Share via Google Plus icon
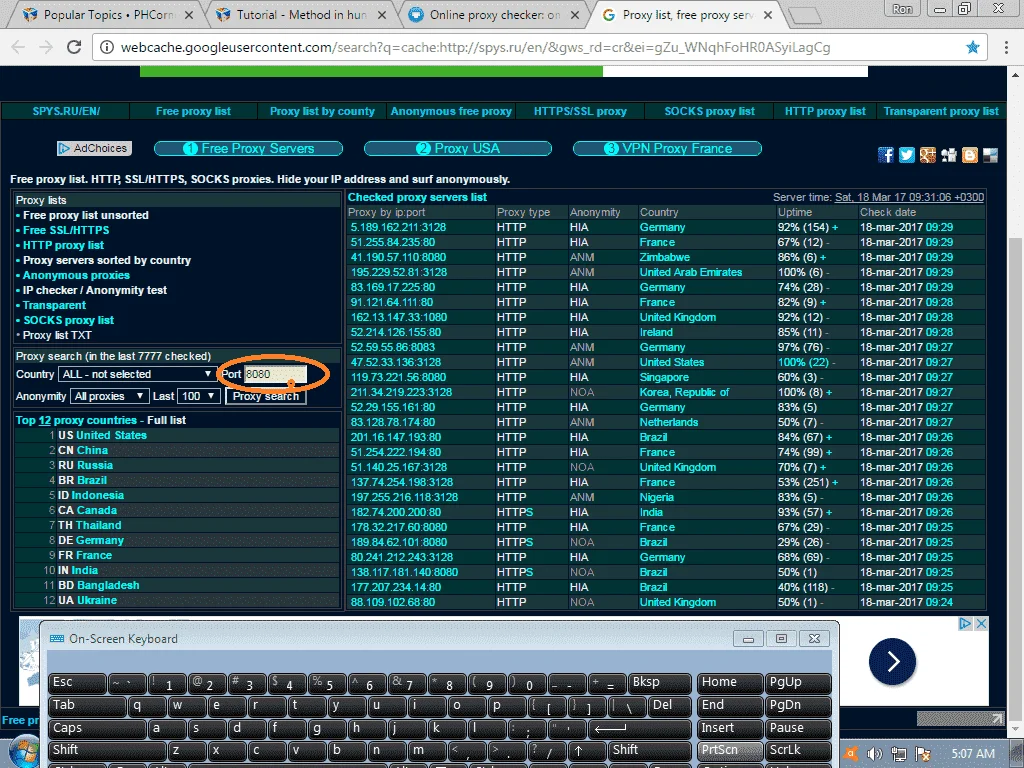This screenshot has width=1024, height=768. coord(927,155)
